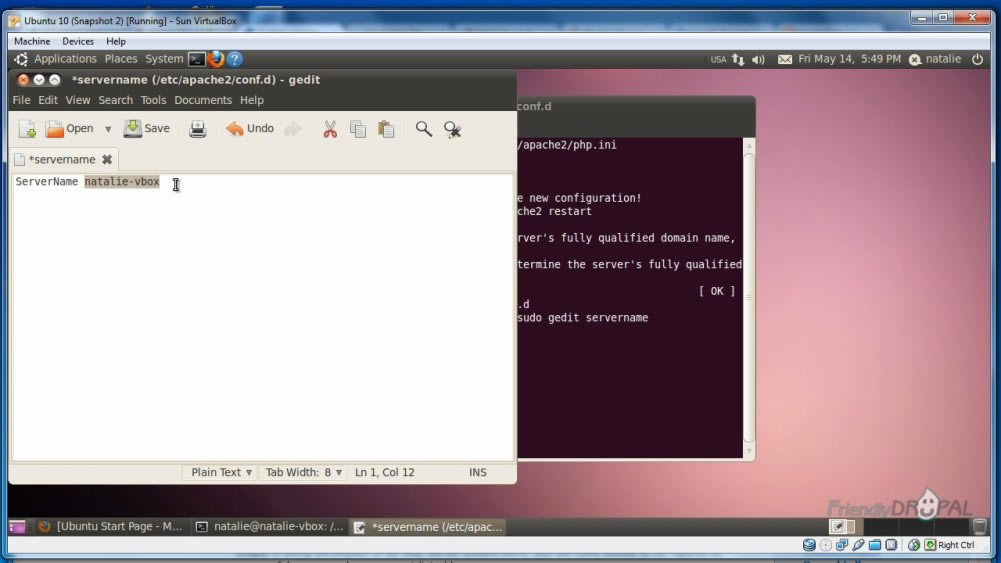This screenshot has height=563, width=1001.
Task: Click the network connection icon
Action: (738, 59)
